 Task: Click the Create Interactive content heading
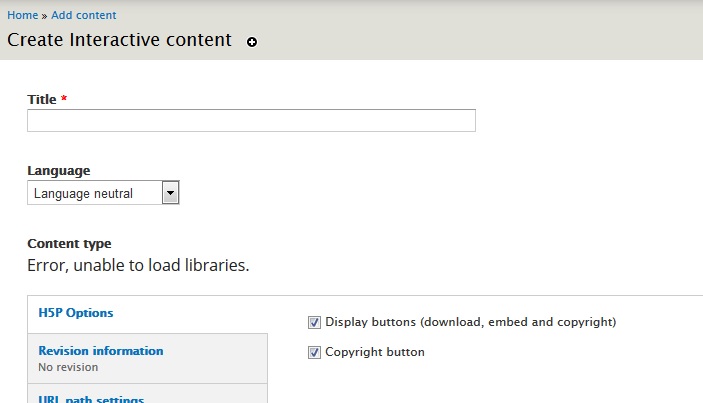click(x=119, y=40)
